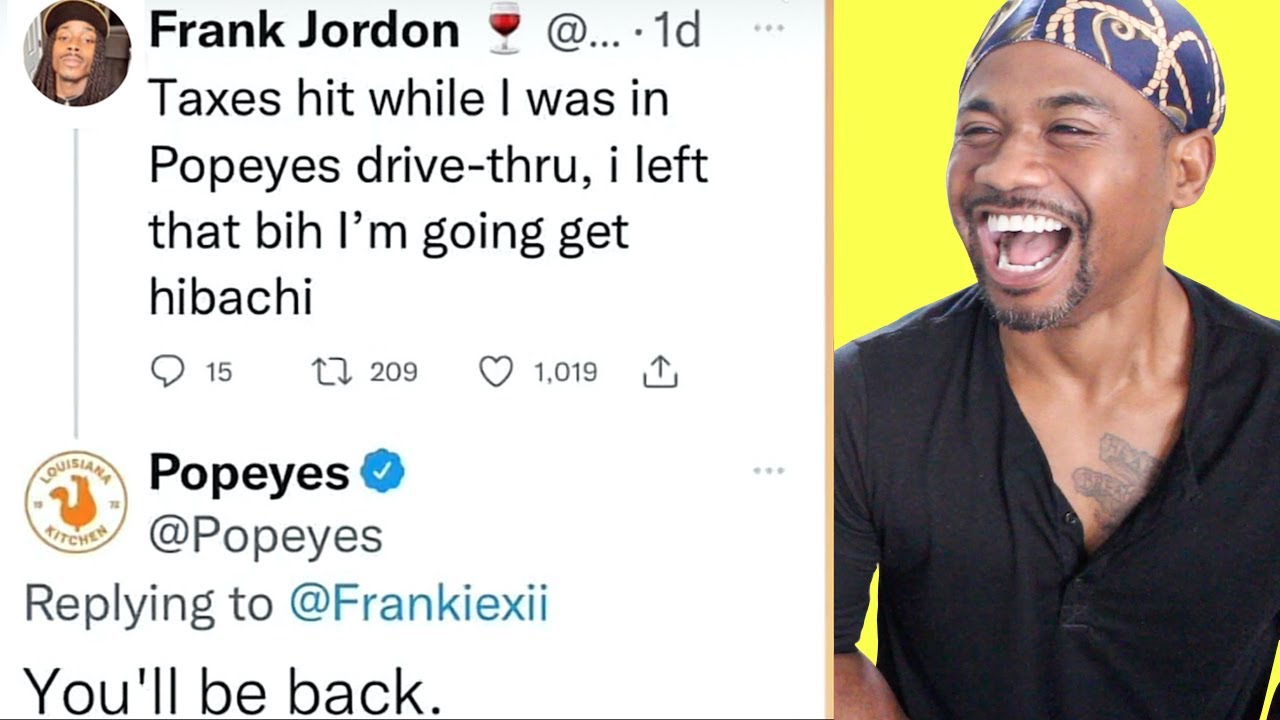Open Popeyes Louisiana Kitchen logo avatar
This screenshot has height=720, width=1280.
tap(76, 502)
